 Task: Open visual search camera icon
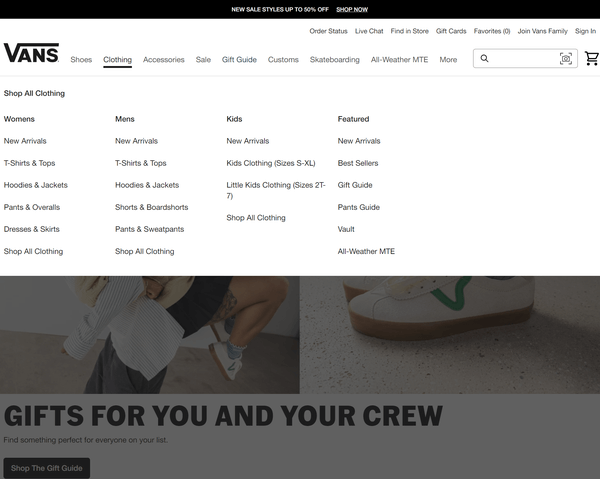(x=566, y=59)
